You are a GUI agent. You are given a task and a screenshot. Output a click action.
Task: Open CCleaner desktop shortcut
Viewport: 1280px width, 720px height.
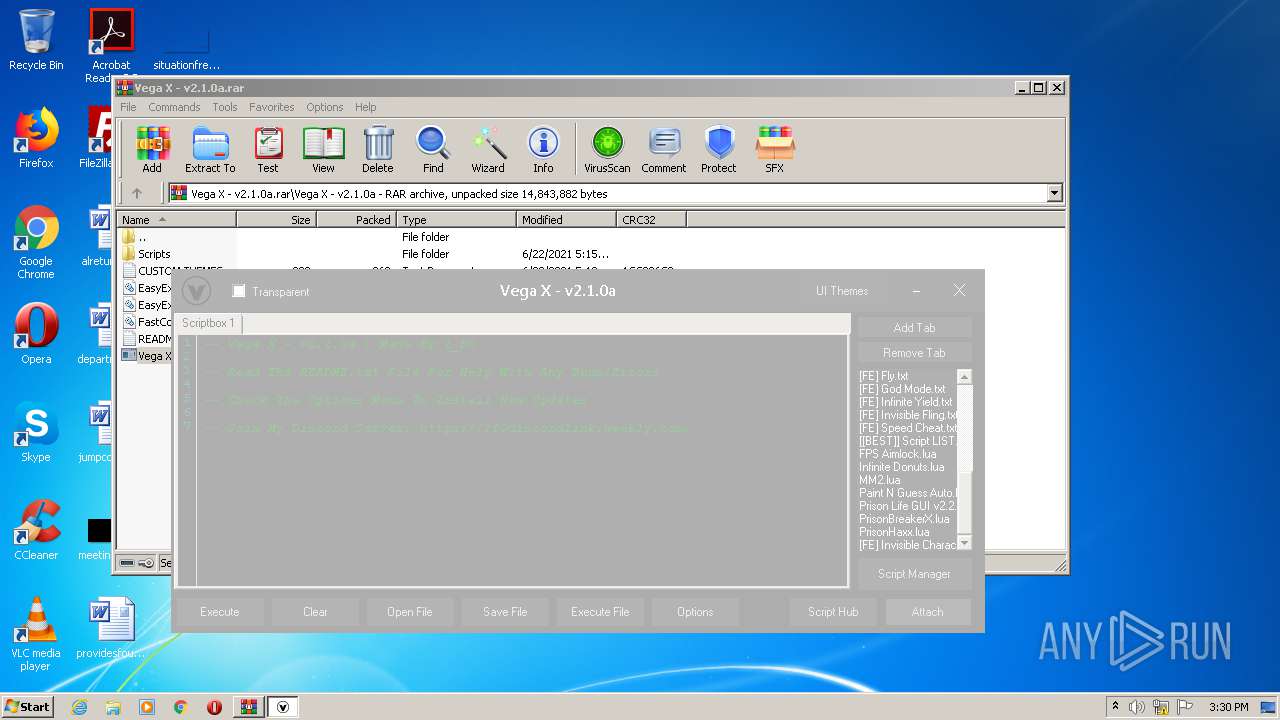[36, 530]
